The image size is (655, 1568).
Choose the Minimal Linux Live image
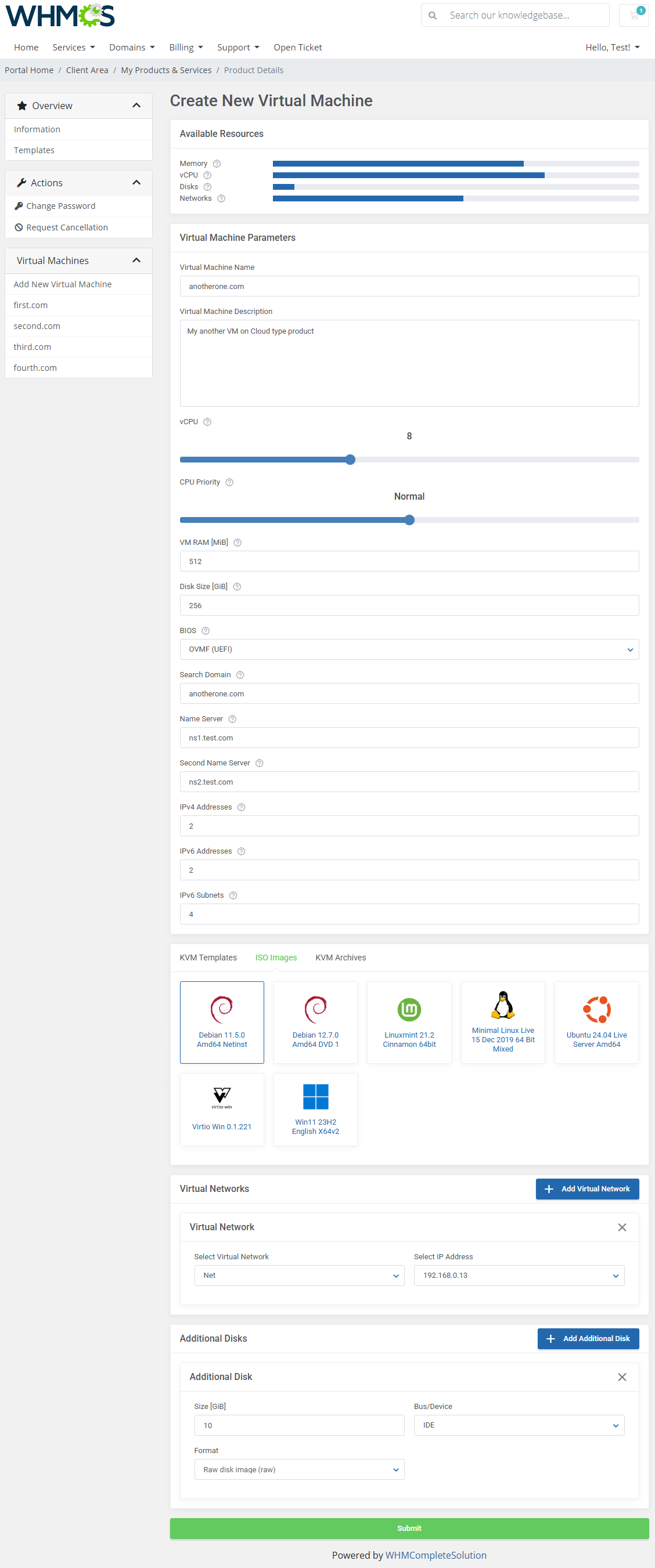coord(503,1022)
